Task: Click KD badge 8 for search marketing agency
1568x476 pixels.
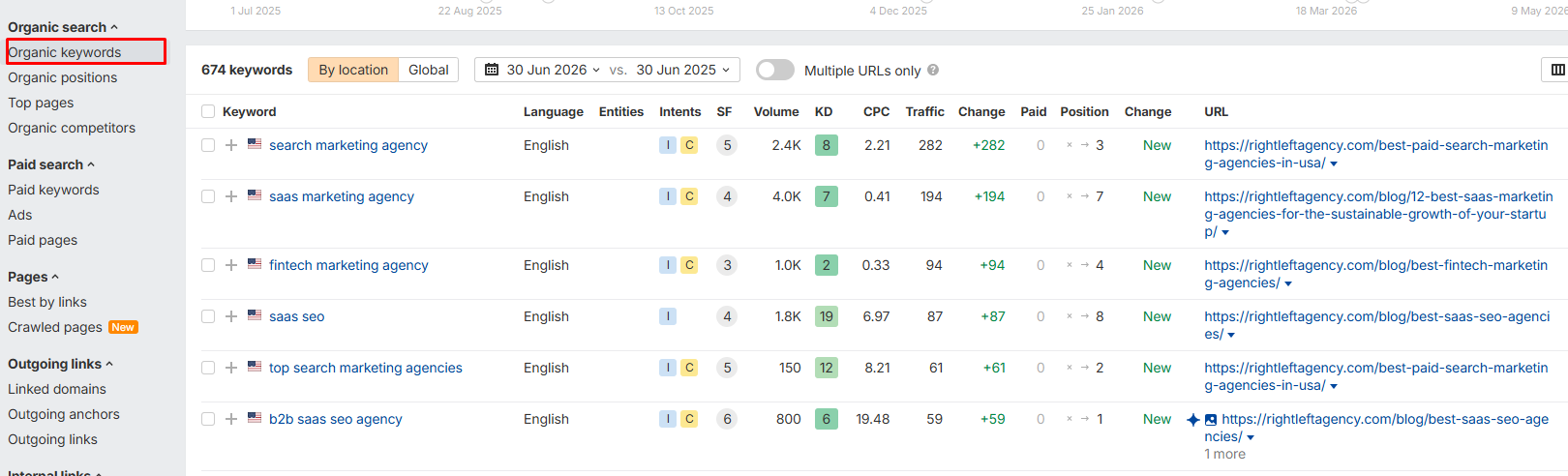Action: pos(827,145)
